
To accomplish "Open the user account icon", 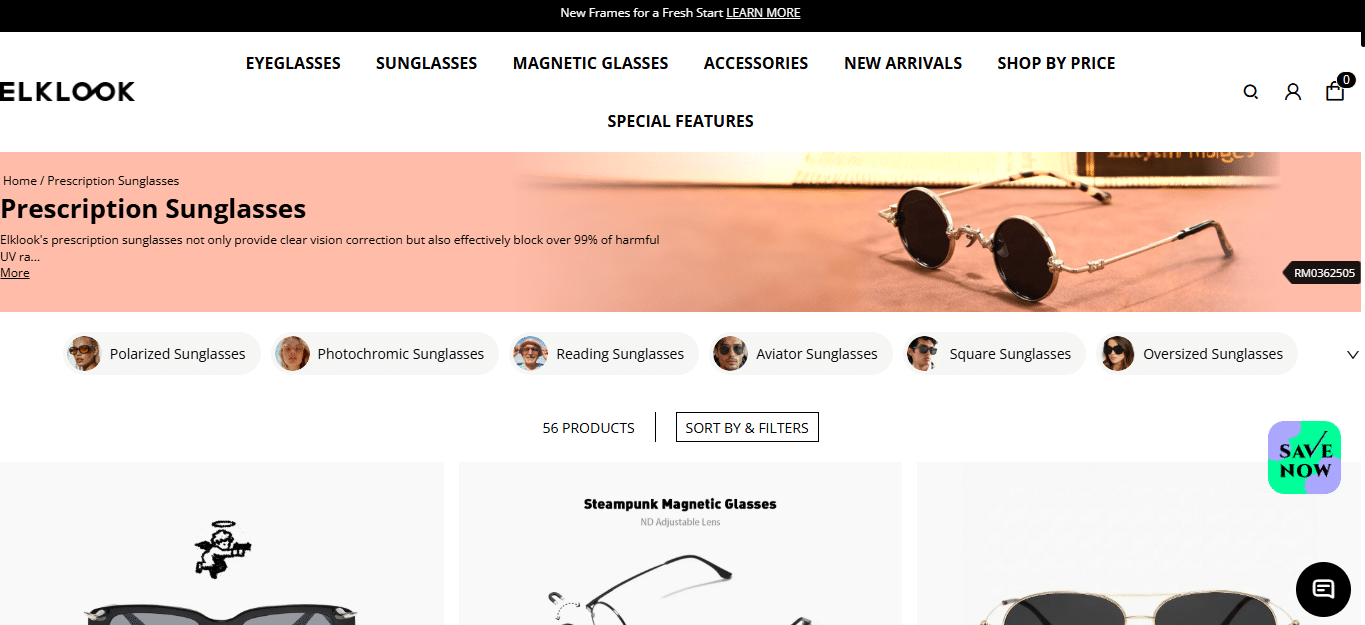I will click(1293, 92).
